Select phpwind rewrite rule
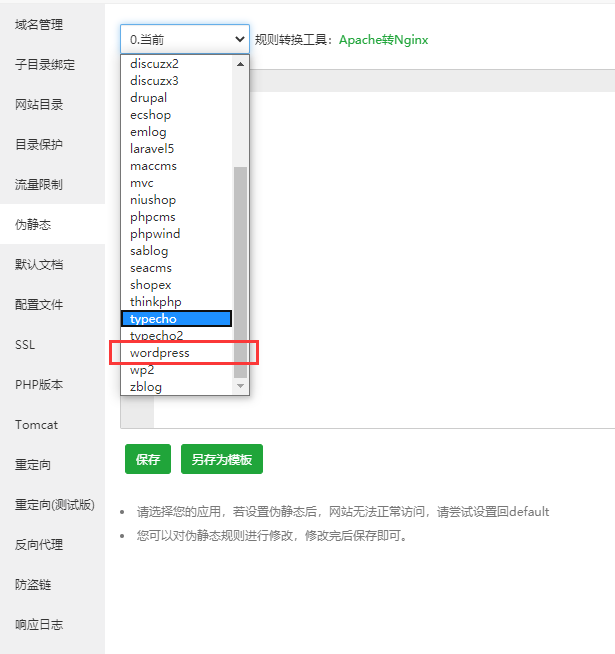Viewport: 615px width, 654px height. coord(176,234)
